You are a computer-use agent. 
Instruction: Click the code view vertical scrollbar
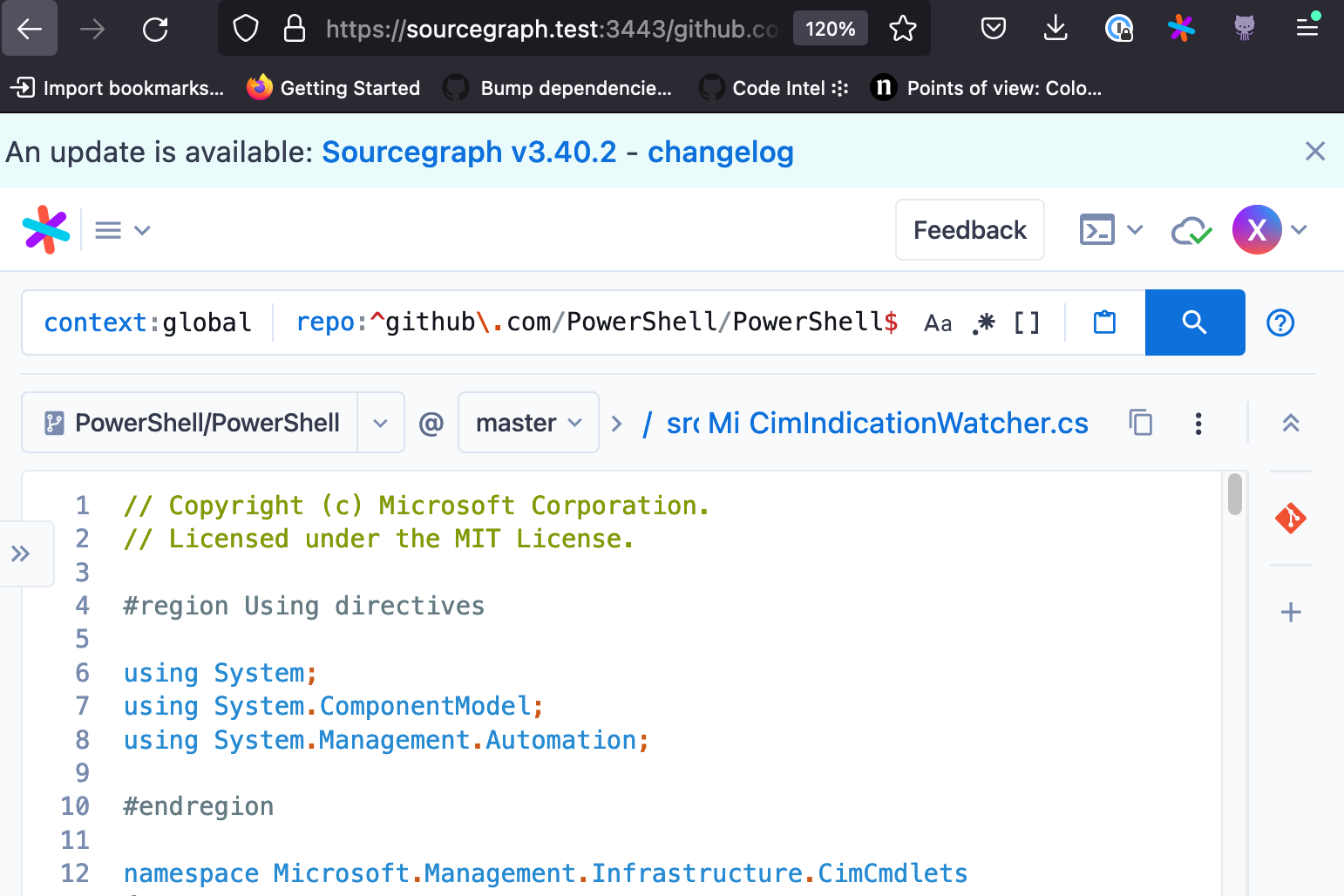click(1234, 494)
